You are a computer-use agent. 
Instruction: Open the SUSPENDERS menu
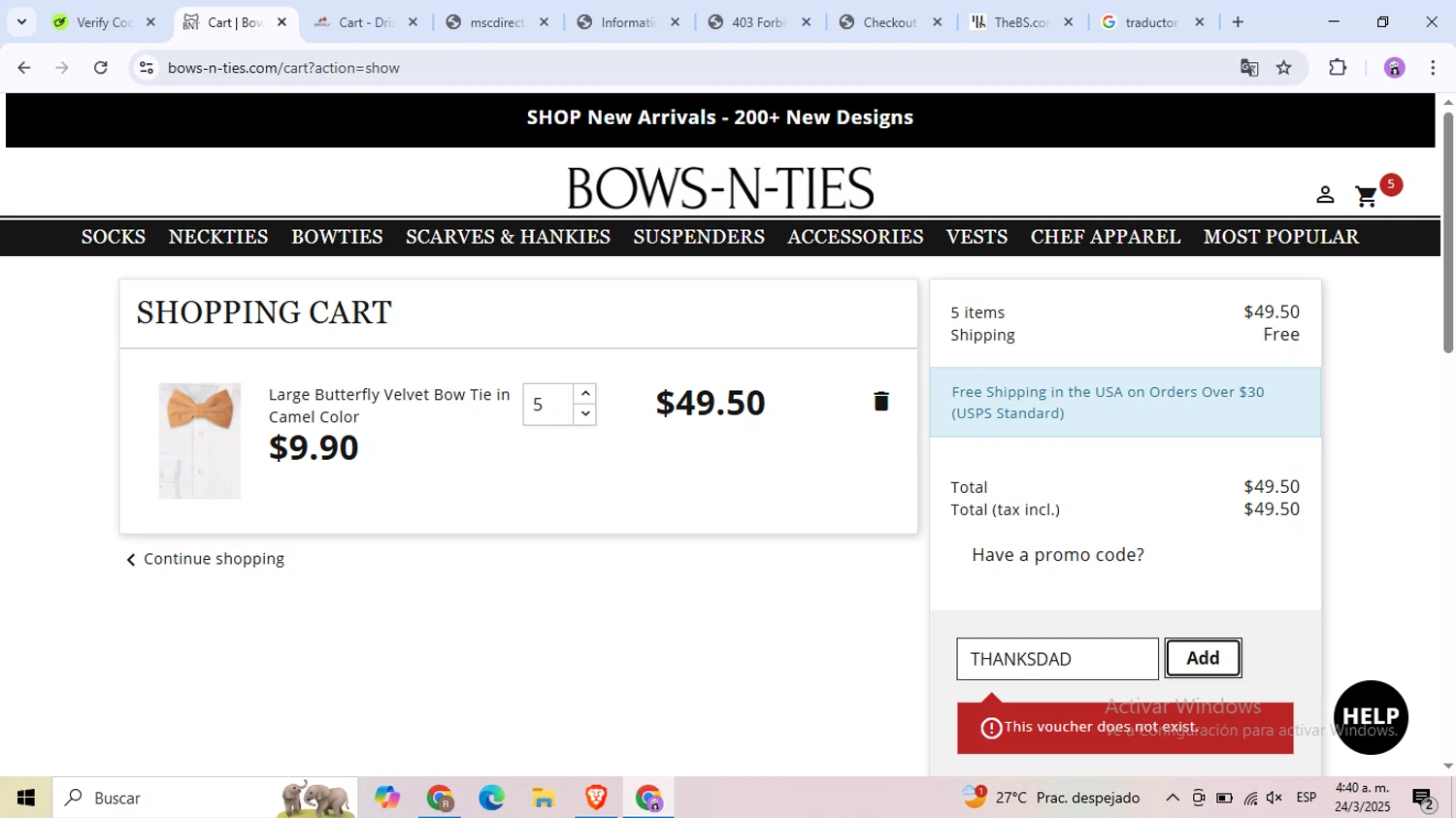click(x=699, y=237)
